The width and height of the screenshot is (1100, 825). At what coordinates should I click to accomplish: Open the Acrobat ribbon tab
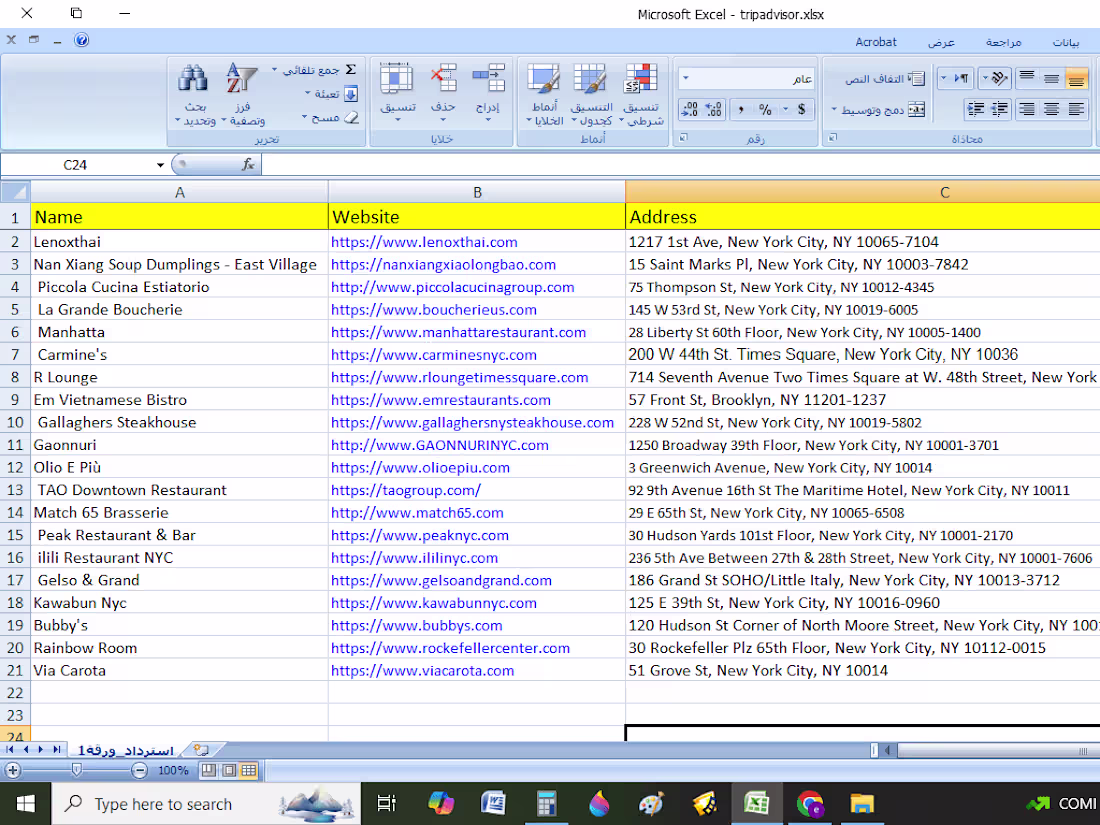[x=876, y=42]
